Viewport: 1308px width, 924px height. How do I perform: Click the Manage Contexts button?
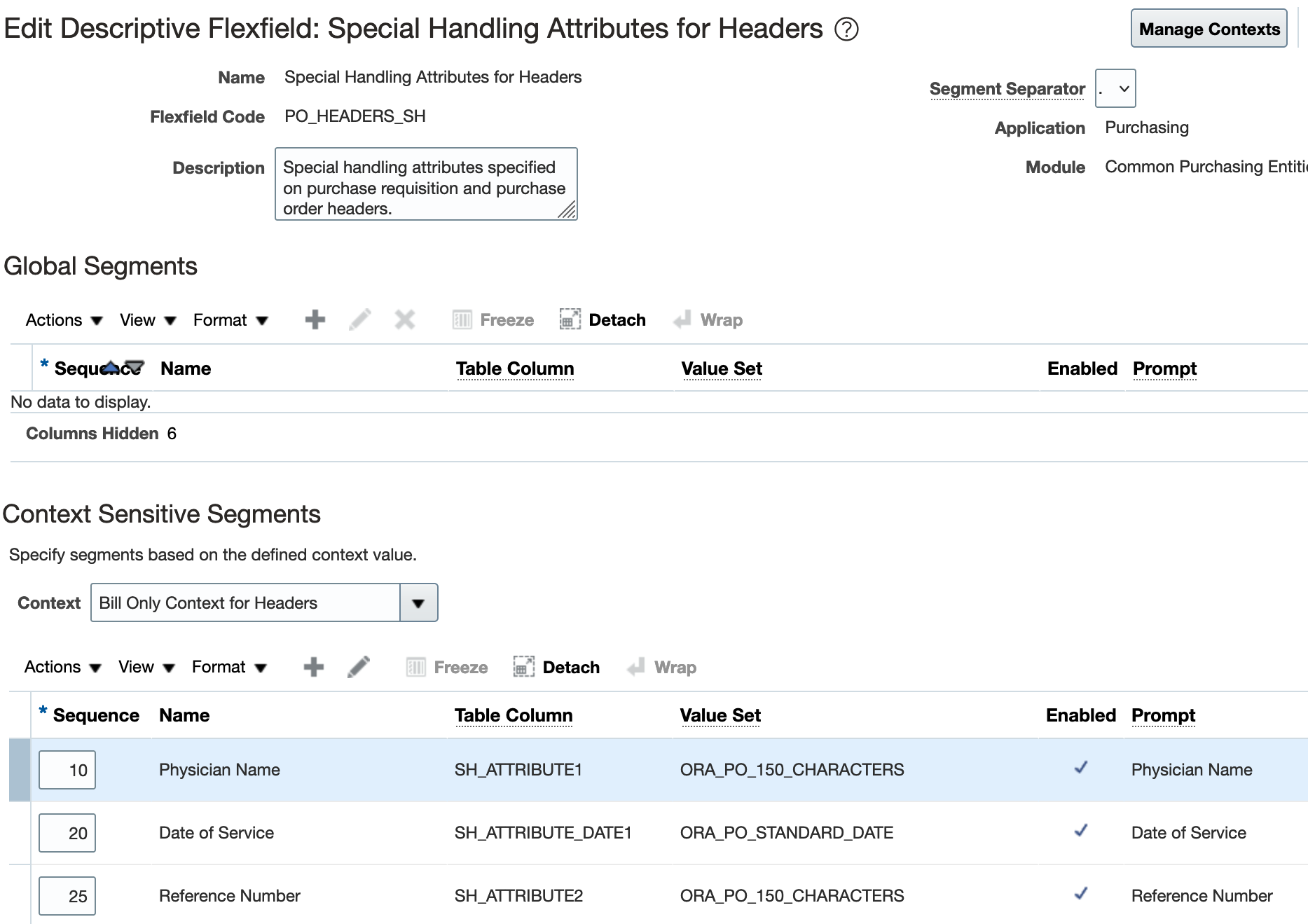click(1209, 29)
